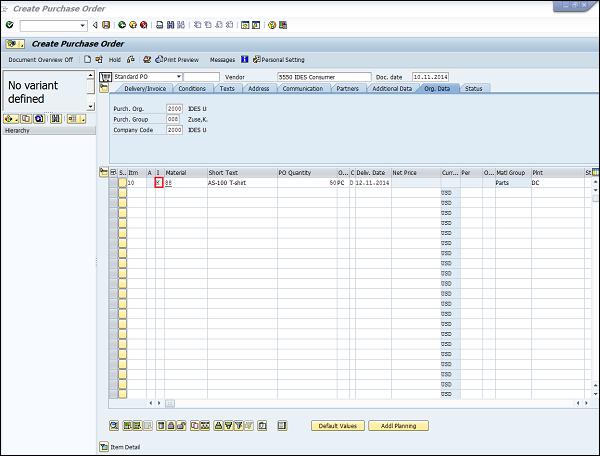Viewport: 600px width, 456px height.
Task: Click the Personal Setting button
Action: [278, 60]
